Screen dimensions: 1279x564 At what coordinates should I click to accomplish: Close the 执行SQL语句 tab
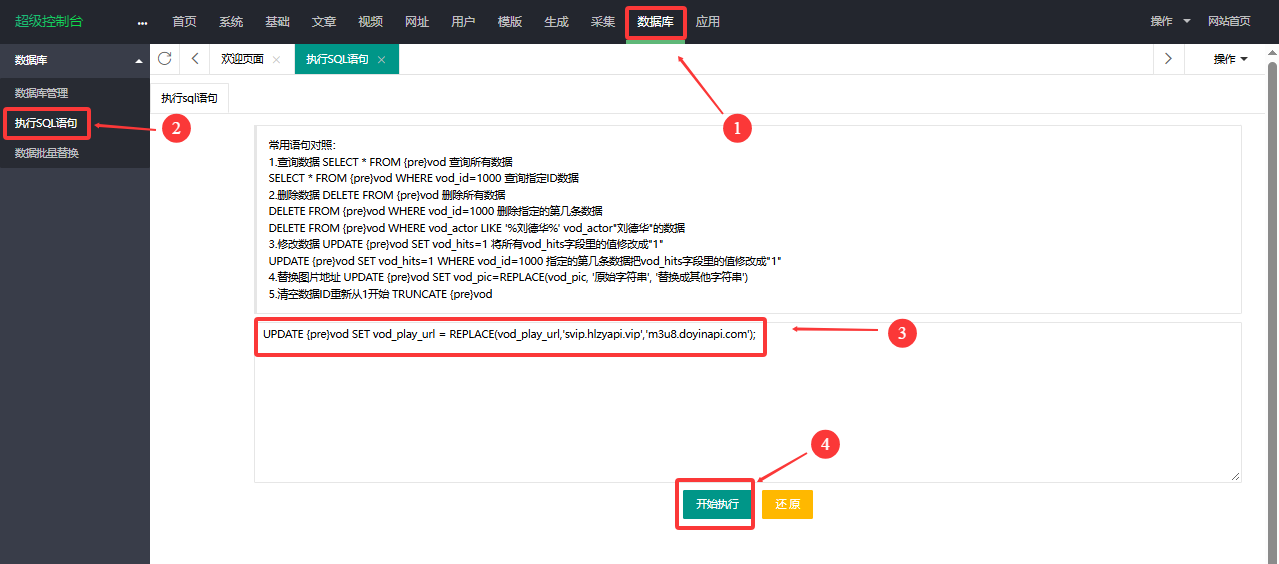[381, 60]
